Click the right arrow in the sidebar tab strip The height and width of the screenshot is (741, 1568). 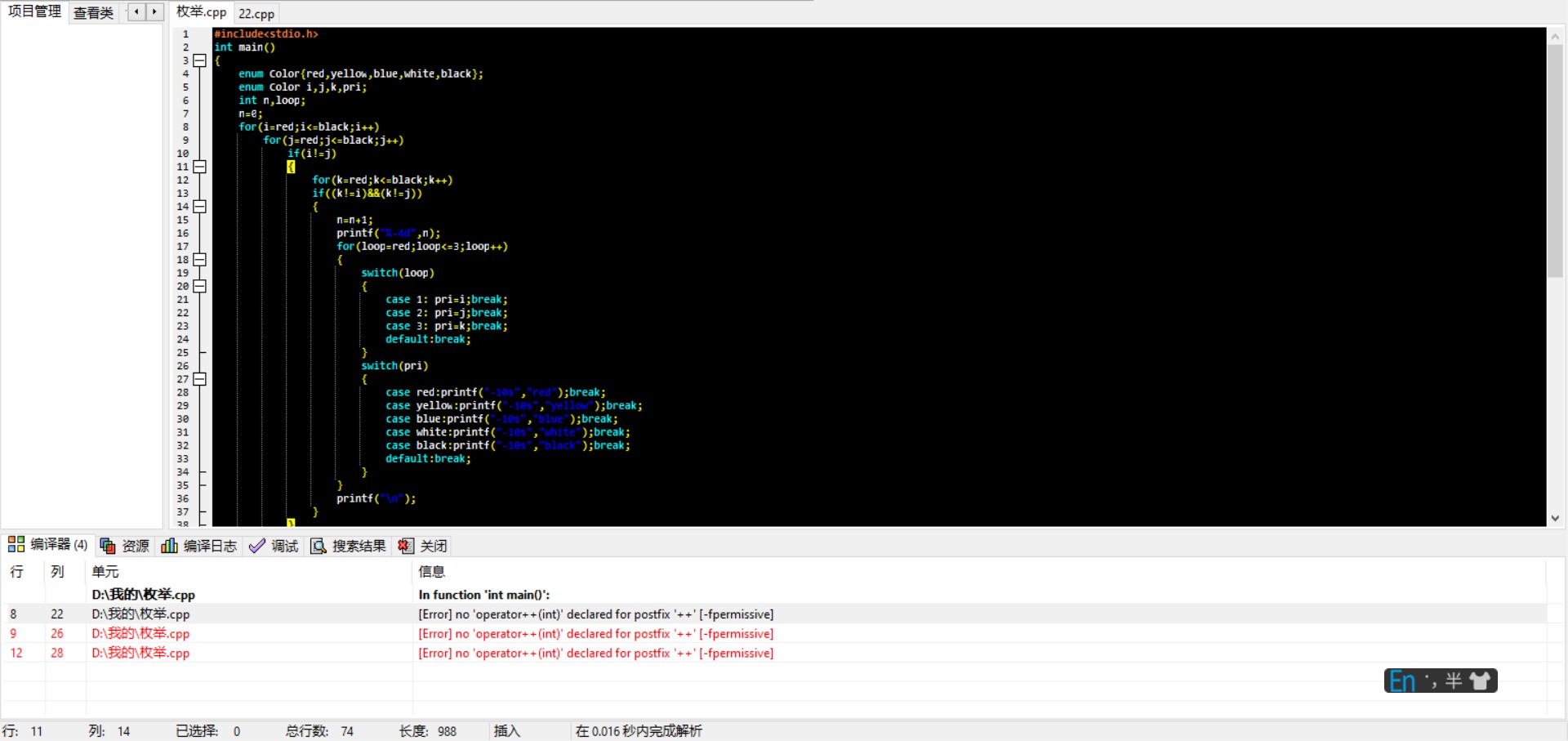coord(154,12)
